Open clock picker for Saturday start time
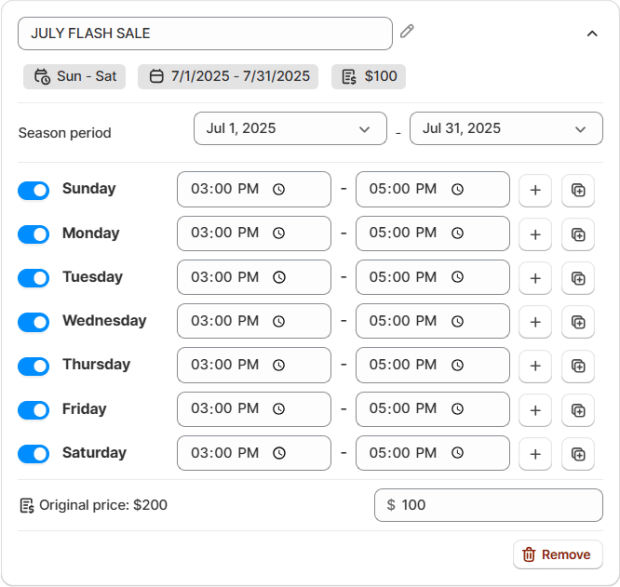 [x=279, y=453]
